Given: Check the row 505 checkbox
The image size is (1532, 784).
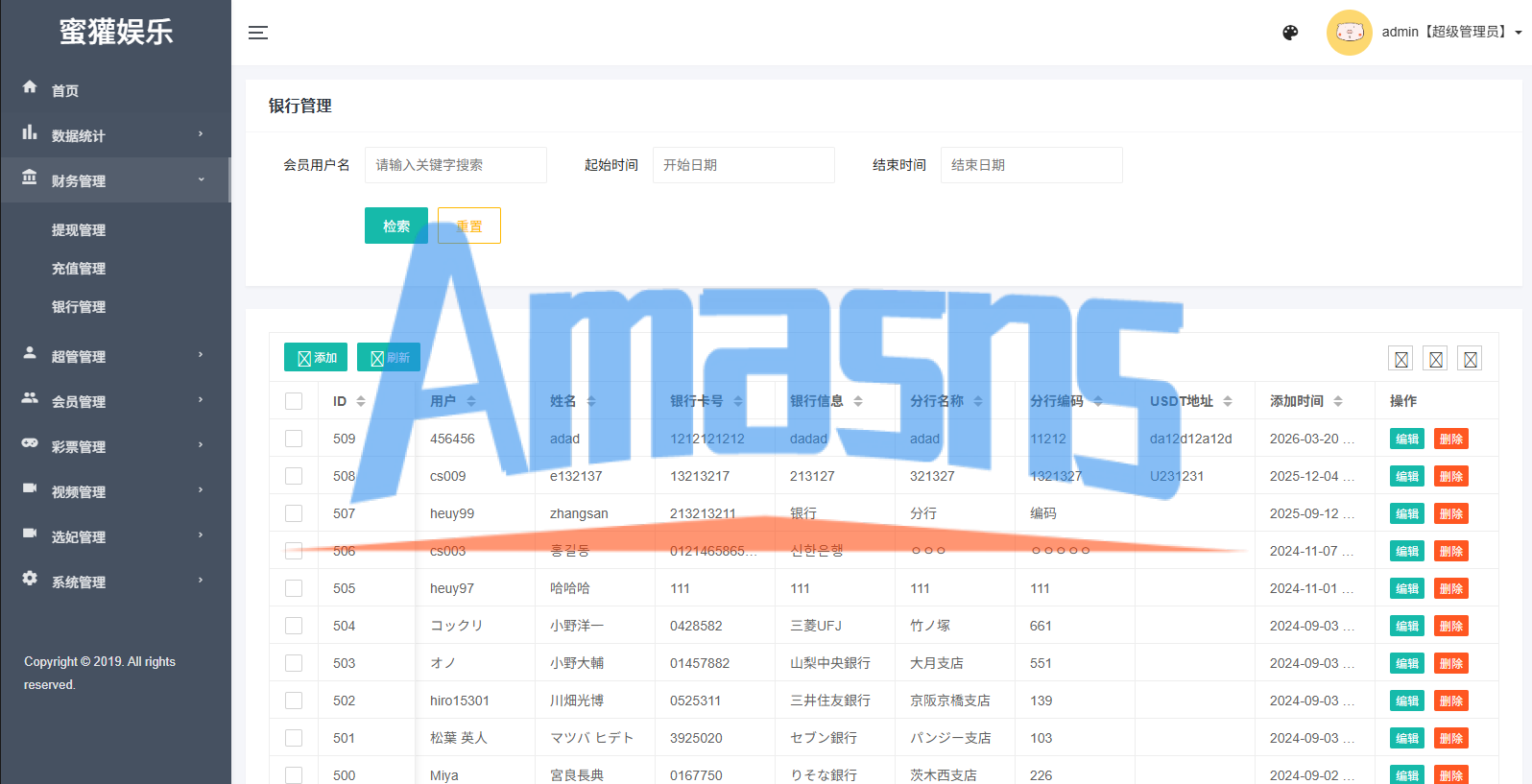Looking at the screenshot, I should coord(294,588).
